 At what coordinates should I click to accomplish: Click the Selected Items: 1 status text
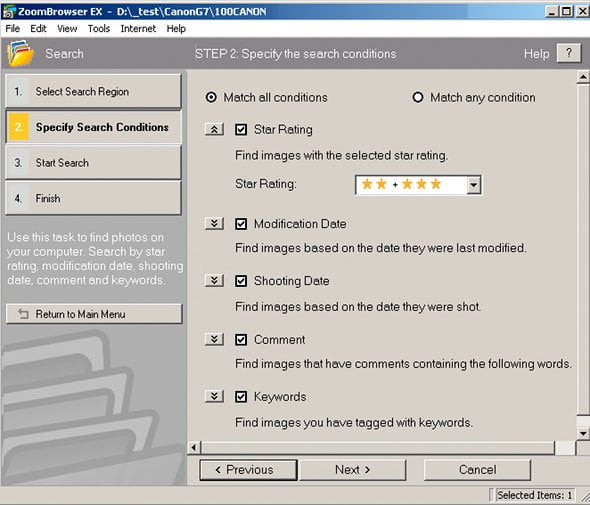coord(534,495)
